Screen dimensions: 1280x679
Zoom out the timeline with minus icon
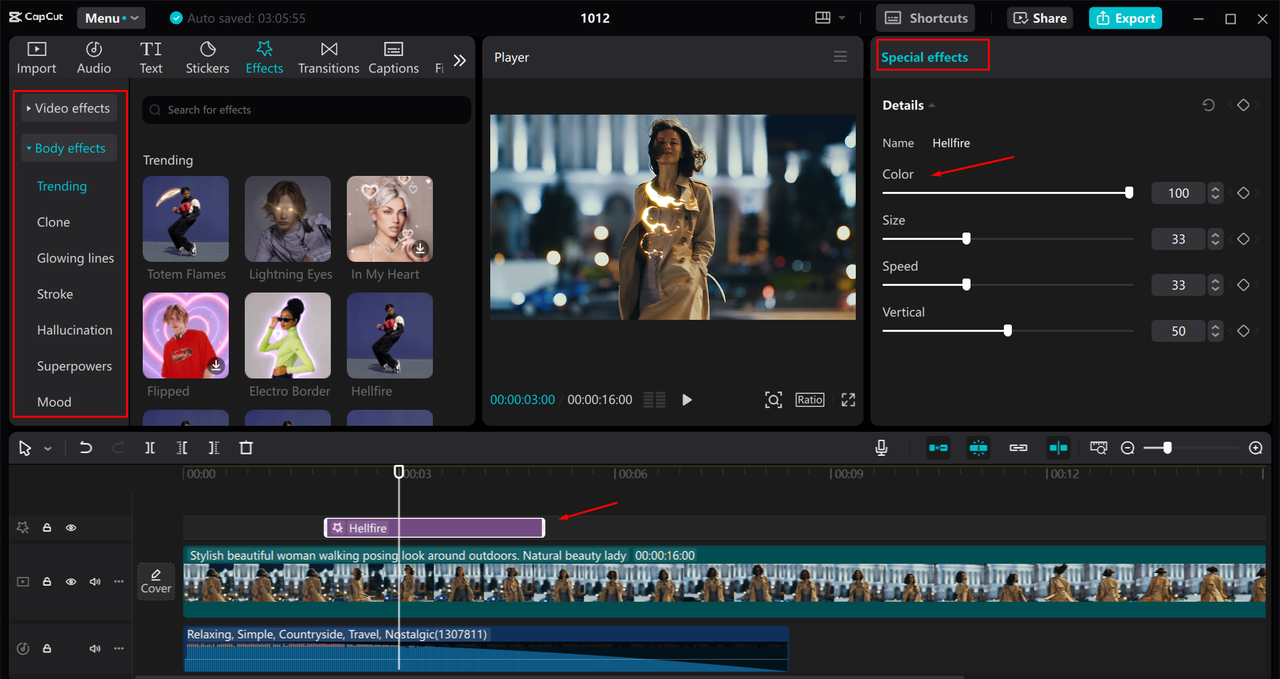click(1127, 448)
